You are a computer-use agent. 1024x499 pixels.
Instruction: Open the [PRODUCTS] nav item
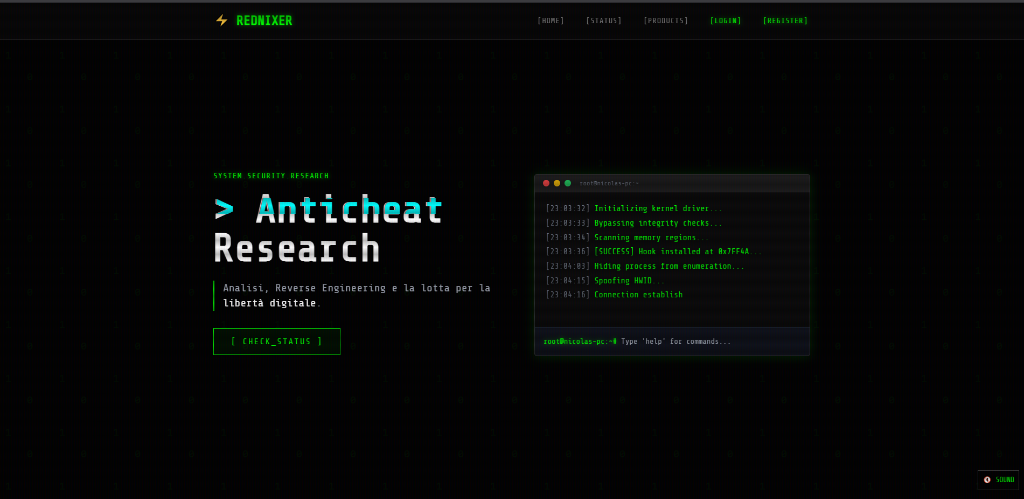(666, 21)
